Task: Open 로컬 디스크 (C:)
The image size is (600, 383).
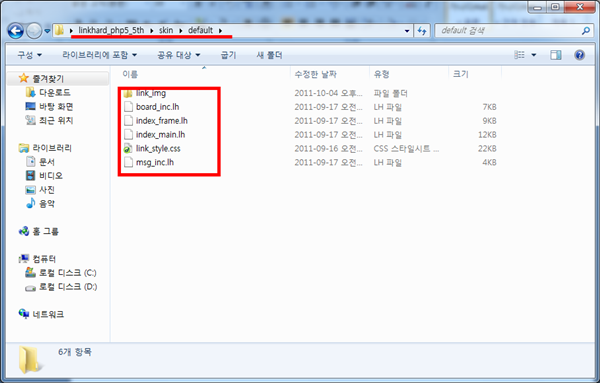Action: [x=68, y=273]
